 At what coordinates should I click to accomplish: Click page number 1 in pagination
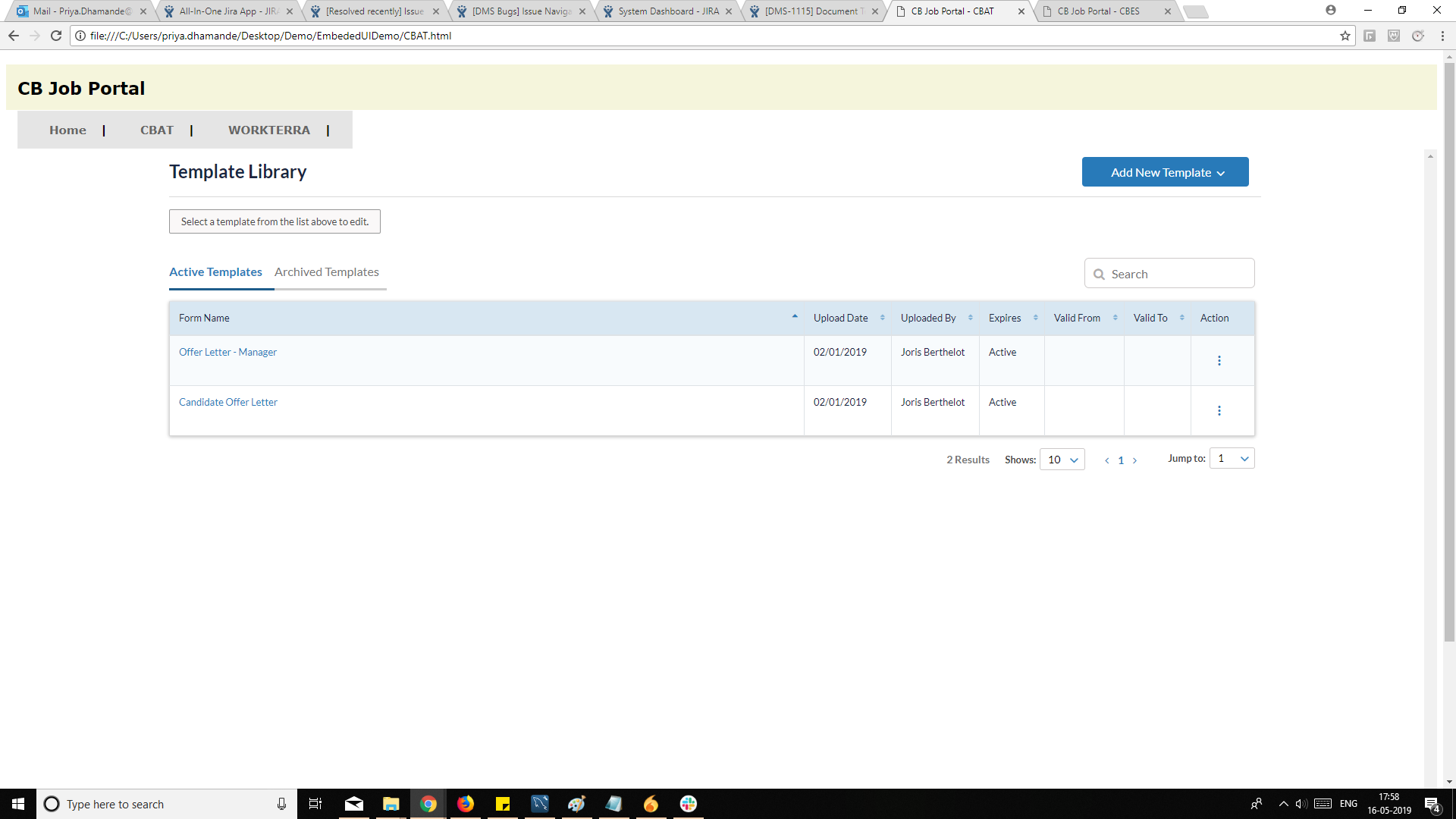[x=1121, y=460]
